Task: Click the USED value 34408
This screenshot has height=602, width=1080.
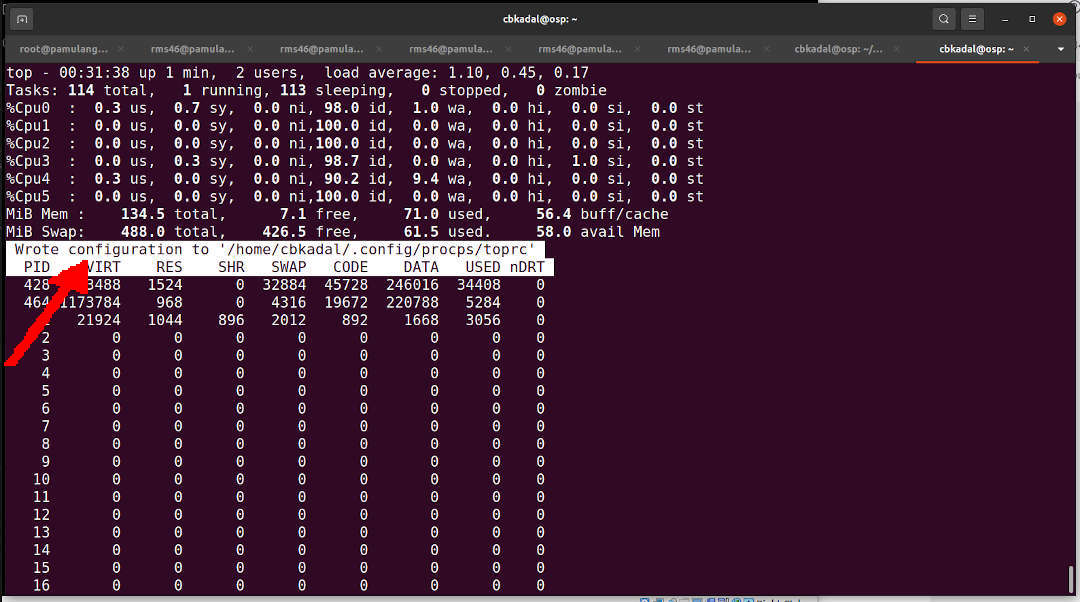Action: pyautogui.click(x=479, y=285)
